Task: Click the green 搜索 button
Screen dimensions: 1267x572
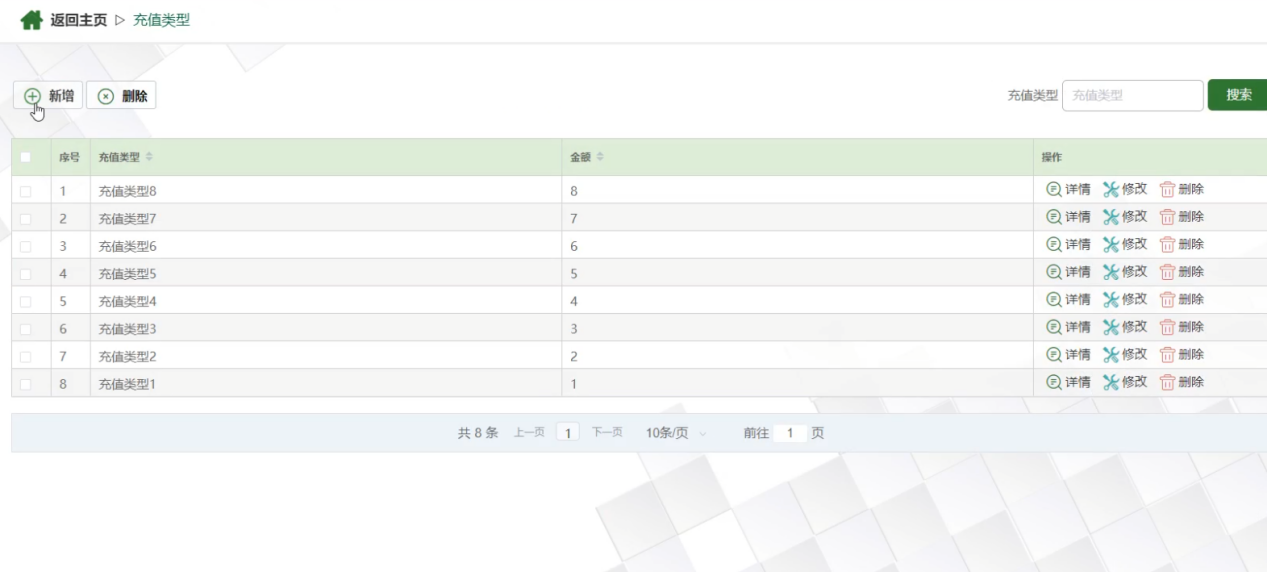Action: click(1238, 95)
